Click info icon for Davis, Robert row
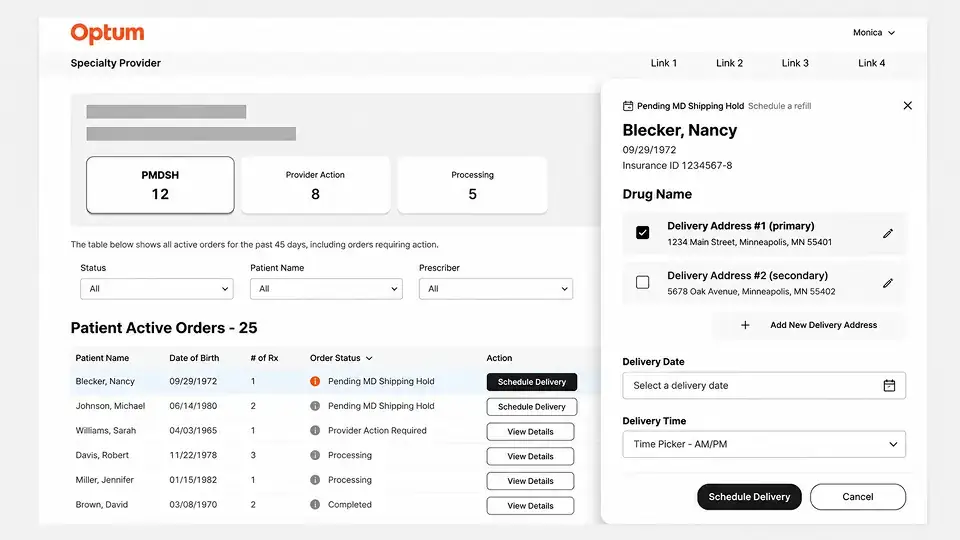The image size is (960, 540). (x=315, y=455)
